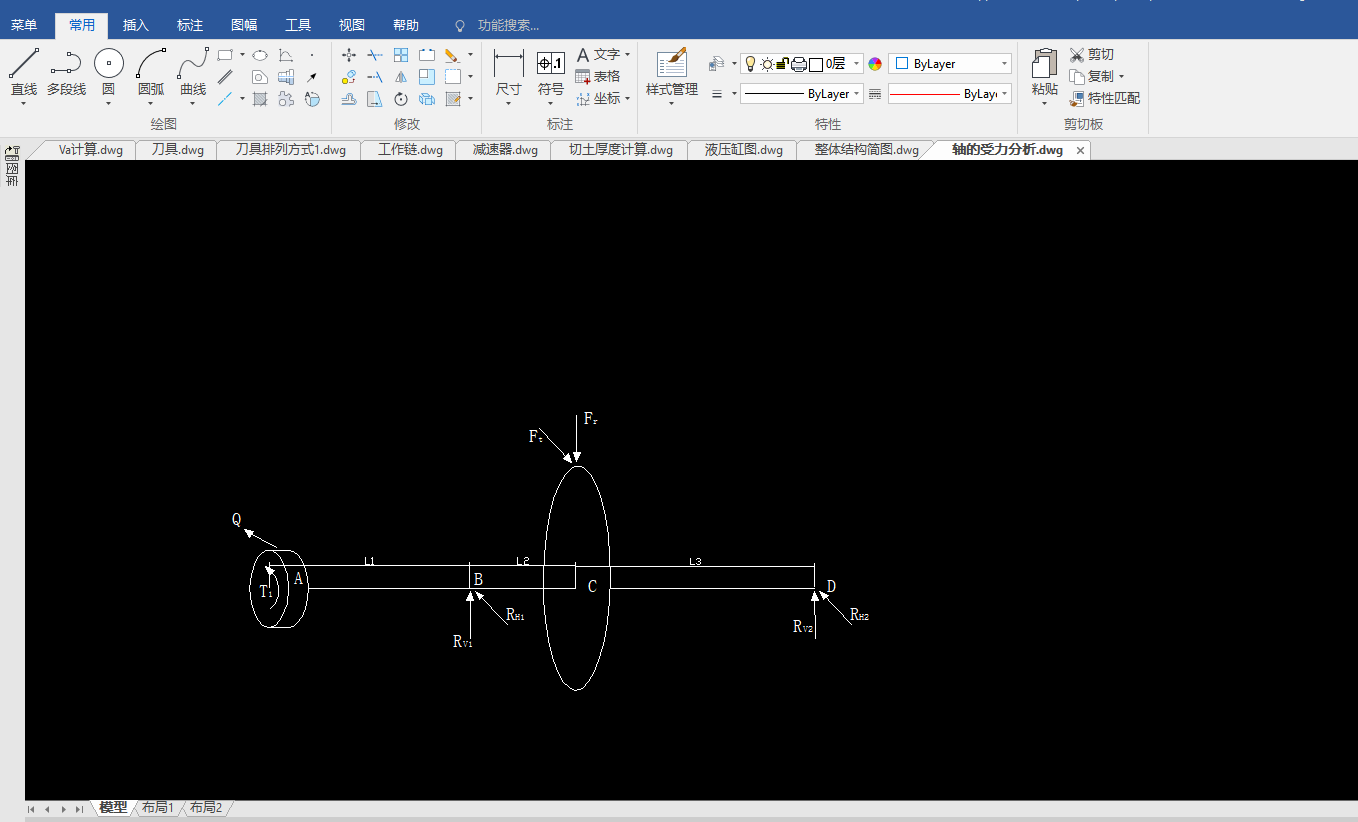Toggle the layer freeze sun icon
Viewport: 1358px width, 822px height.
tap(766, 64)
